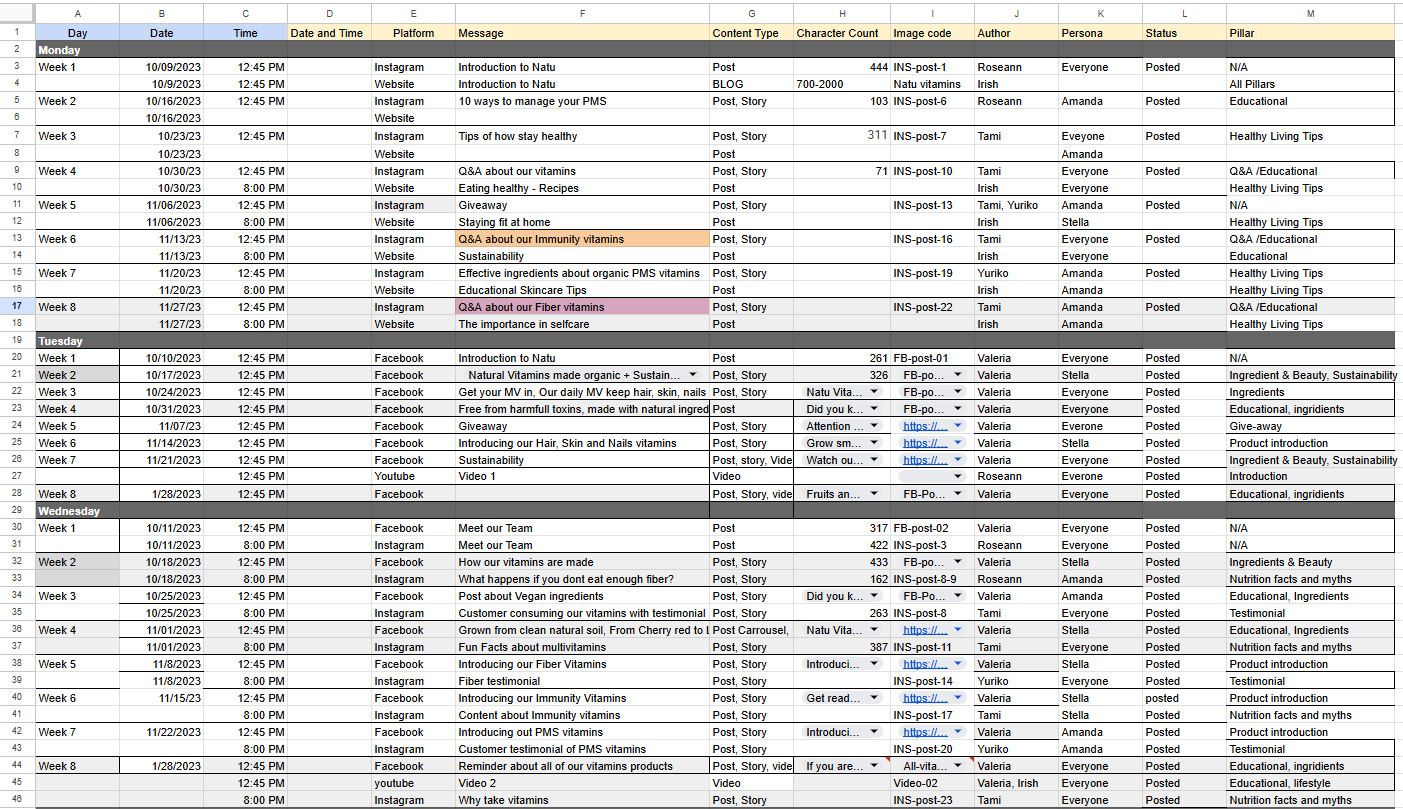This screenshot has width=1403, height=809.
Task: Open the "Natural Vitamins made organic" message dropdown
Action: (692, 375)
